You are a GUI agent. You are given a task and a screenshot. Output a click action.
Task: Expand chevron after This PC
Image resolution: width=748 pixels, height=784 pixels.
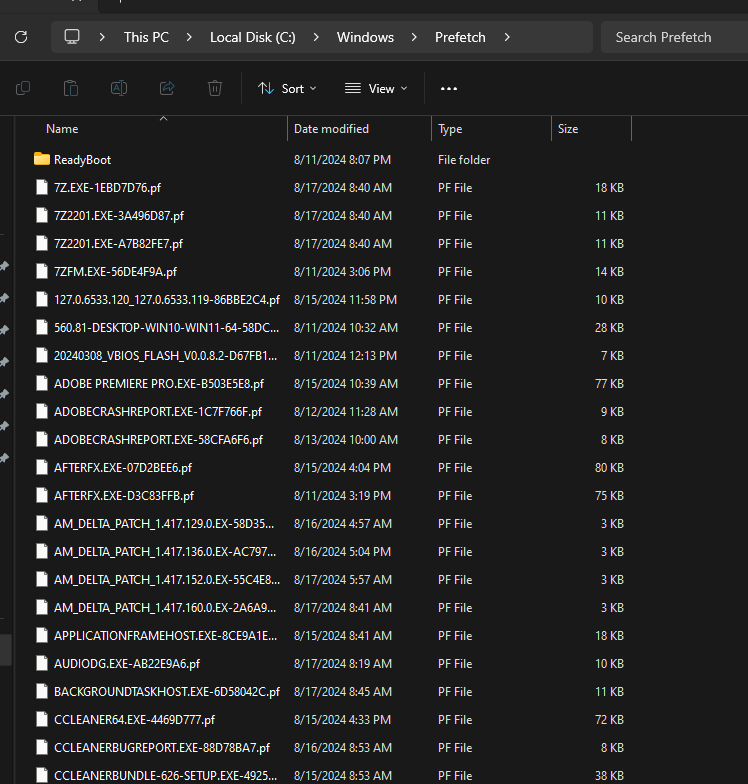(189, 37)
